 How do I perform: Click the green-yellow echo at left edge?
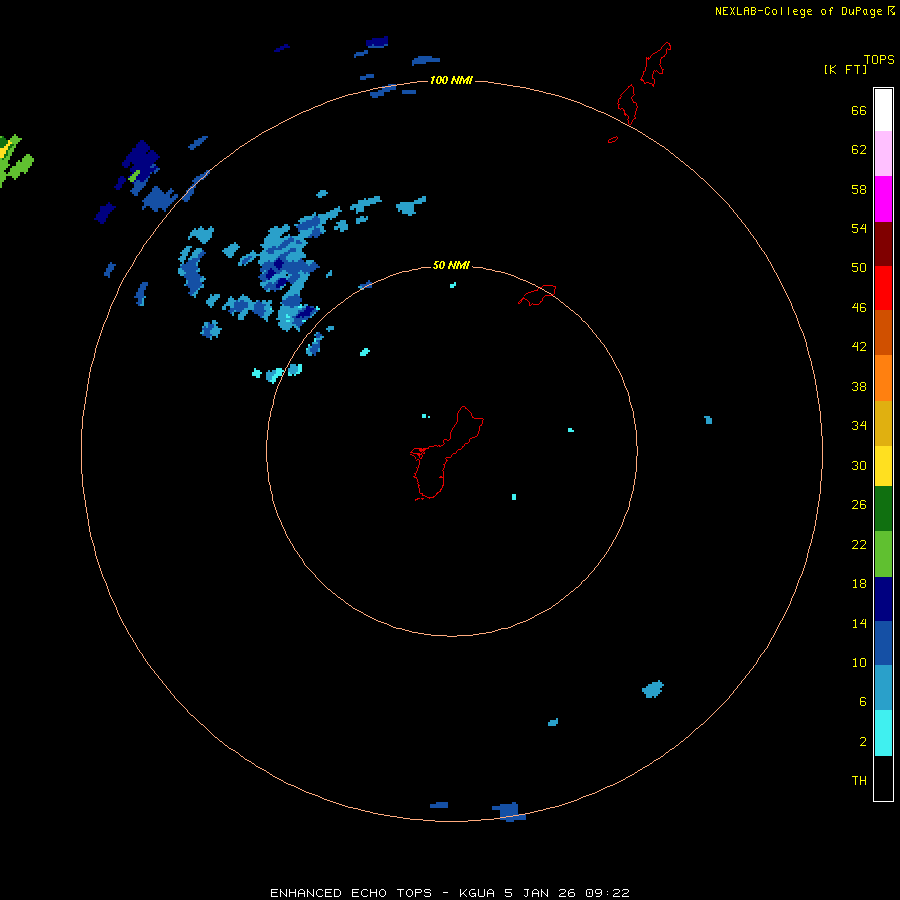click(x=15, y=160)
